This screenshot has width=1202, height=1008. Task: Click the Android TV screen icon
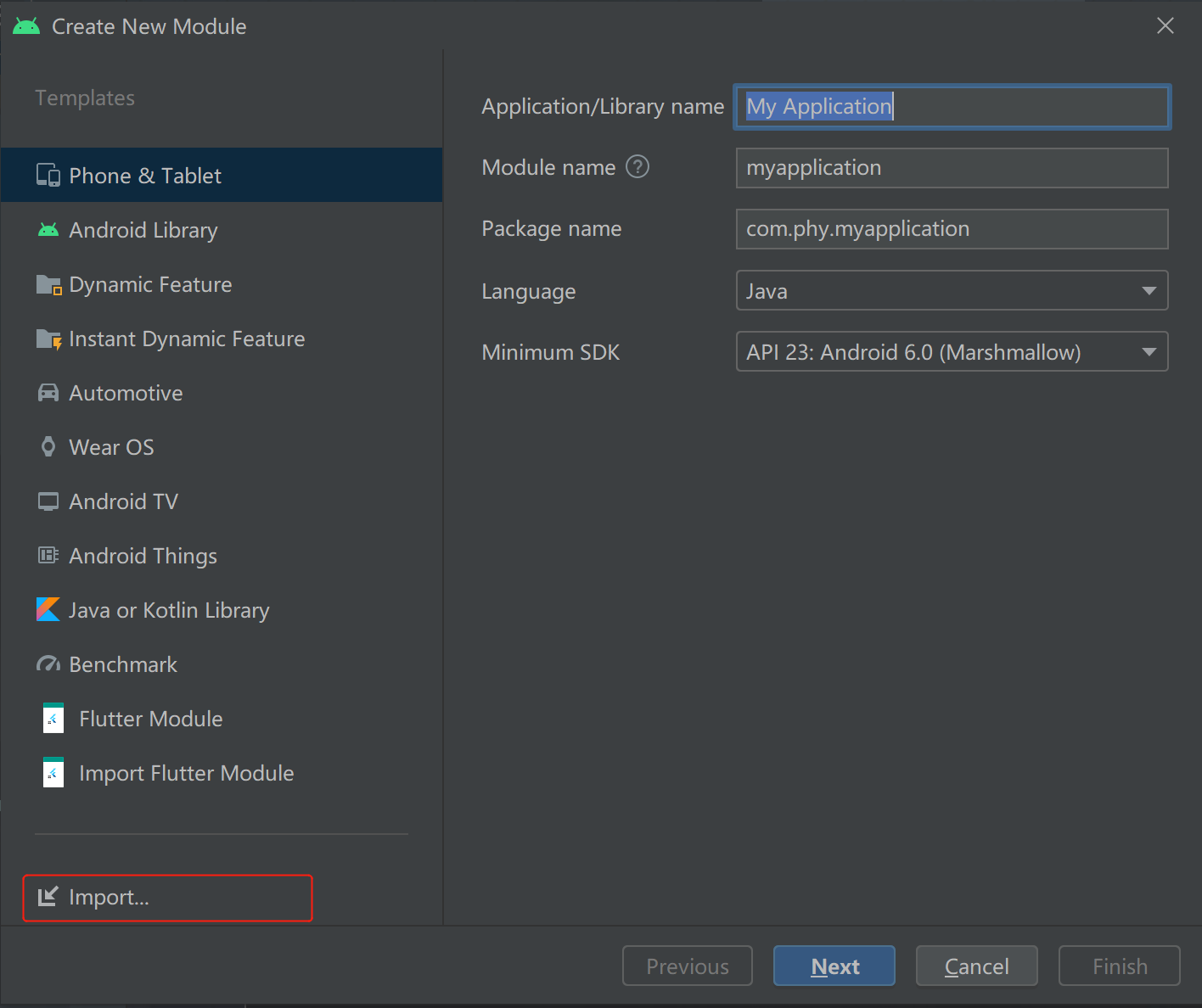(48, 501)
